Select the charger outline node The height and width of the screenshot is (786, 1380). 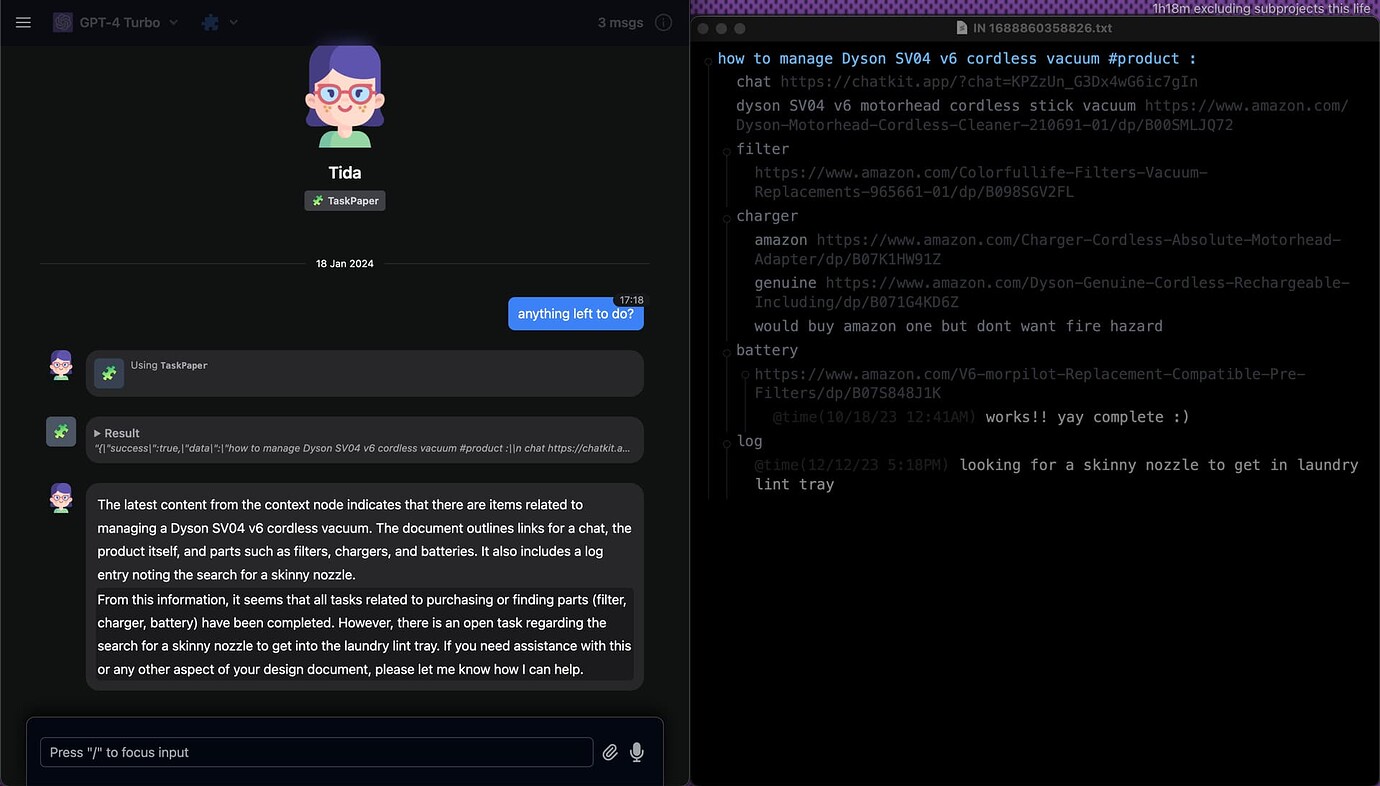point(767,216)
